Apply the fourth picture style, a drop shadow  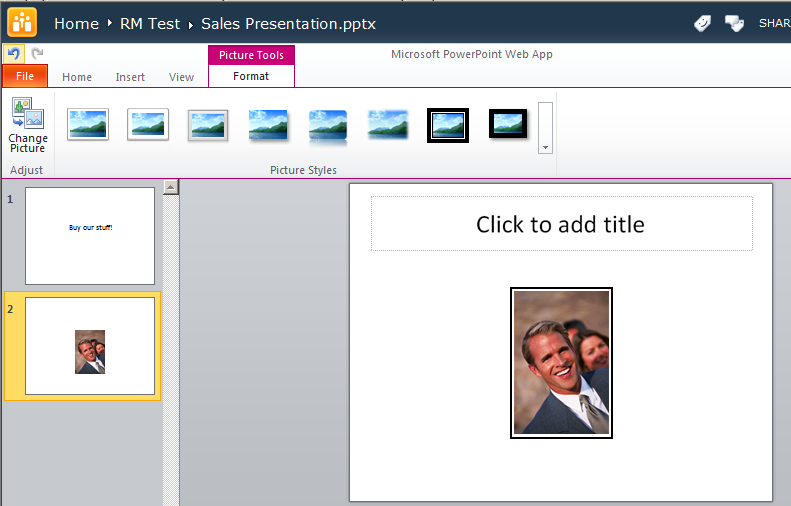268,125
